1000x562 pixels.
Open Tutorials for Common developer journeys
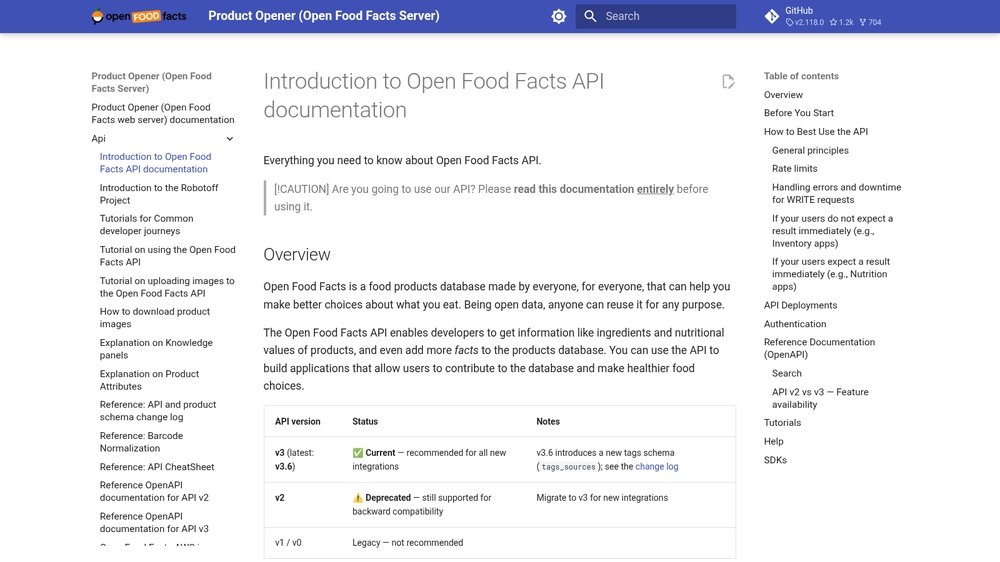pos(146,225)
